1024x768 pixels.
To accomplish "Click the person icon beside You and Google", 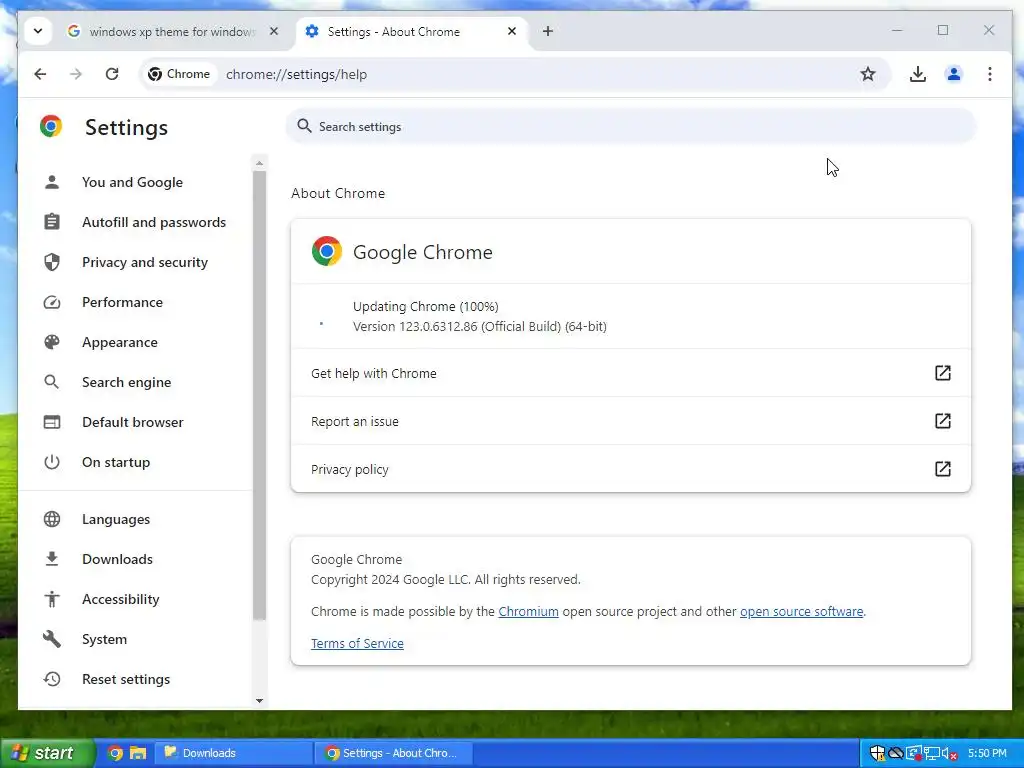I will (x=52, y=182).
